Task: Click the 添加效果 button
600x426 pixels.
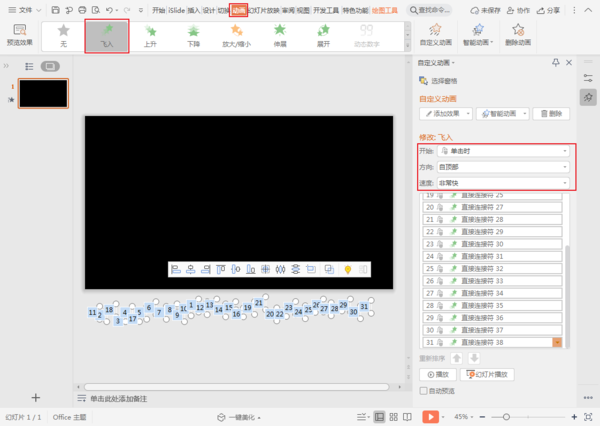Action: click(445, 115)
